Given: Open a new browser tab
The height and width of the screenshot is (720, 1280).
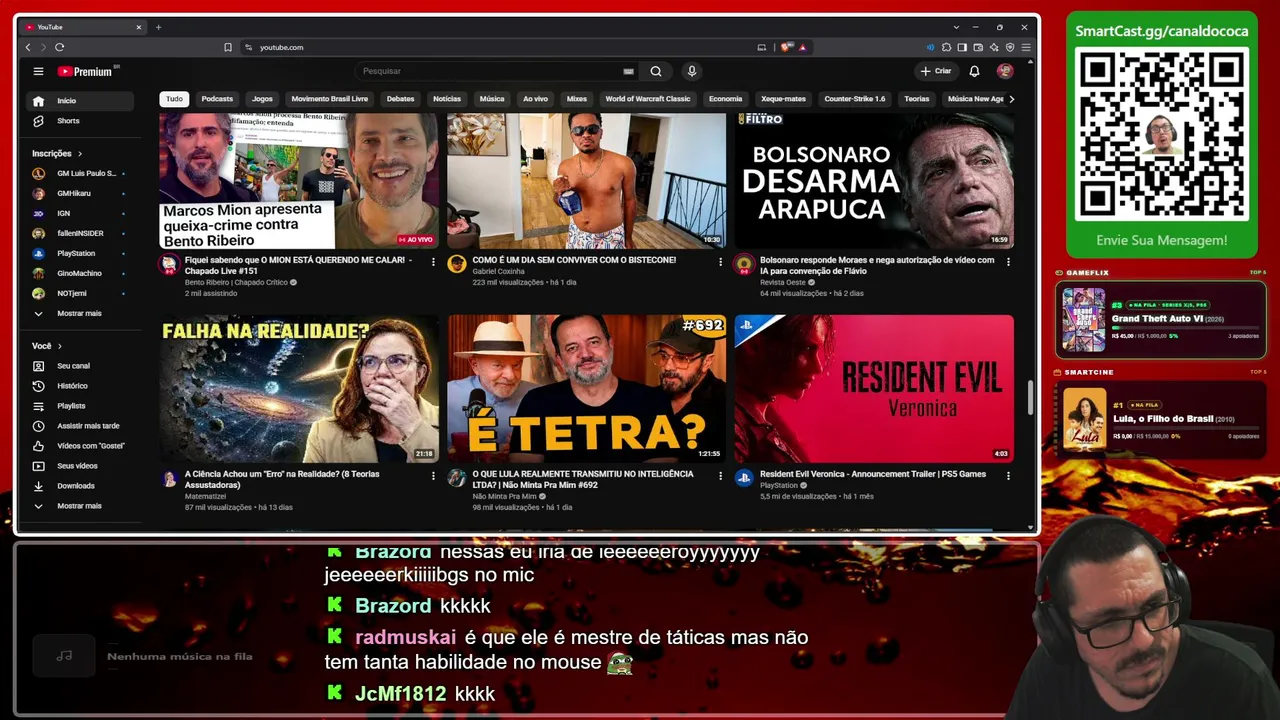Looking at the screenshot, I should click(x=158, y=27).
